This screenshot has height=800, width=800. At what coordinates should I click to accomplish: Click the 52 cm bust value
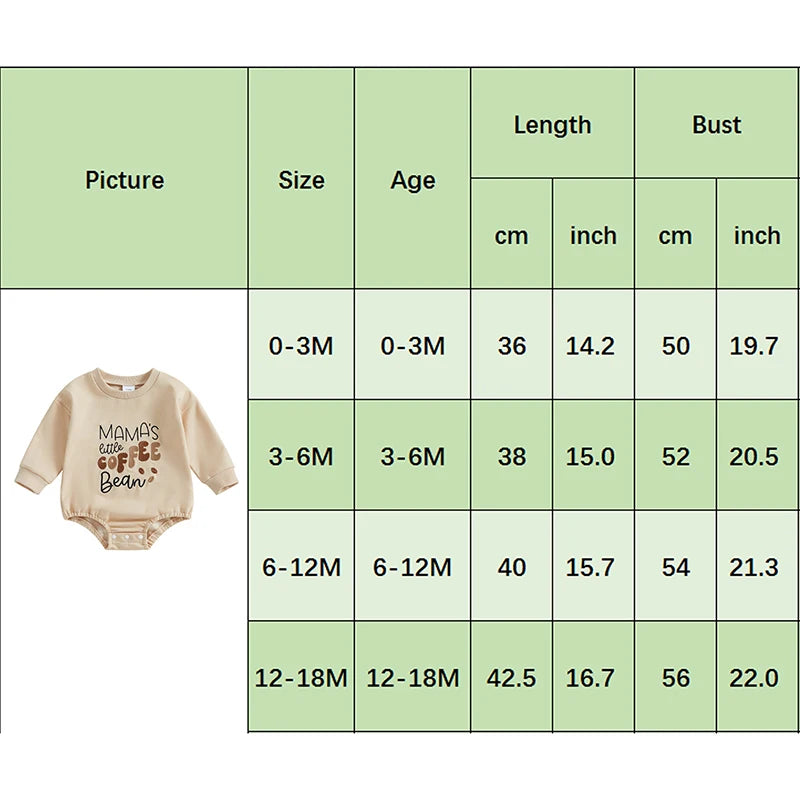point(675,457)
